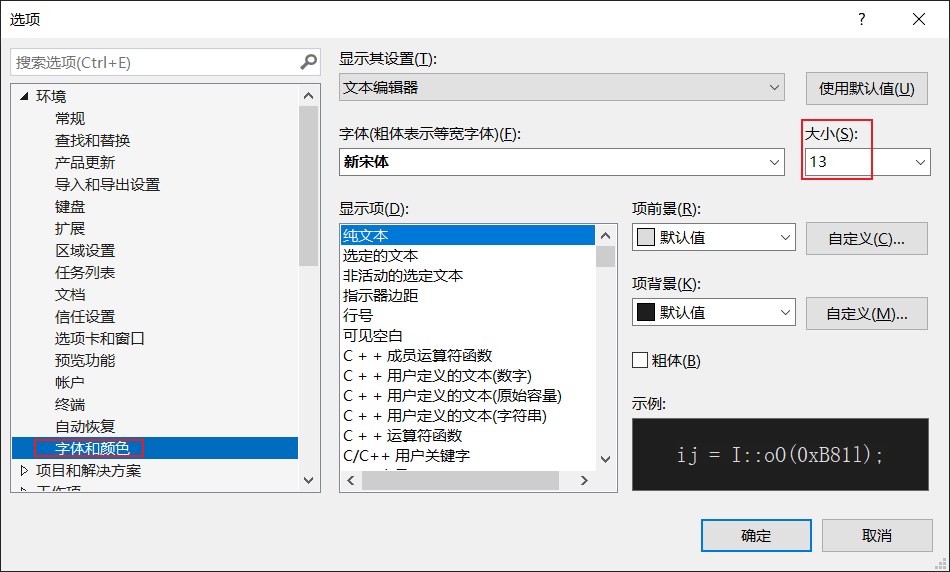
Task: Open 信任设置 page
Action: (x=85, y=316)
